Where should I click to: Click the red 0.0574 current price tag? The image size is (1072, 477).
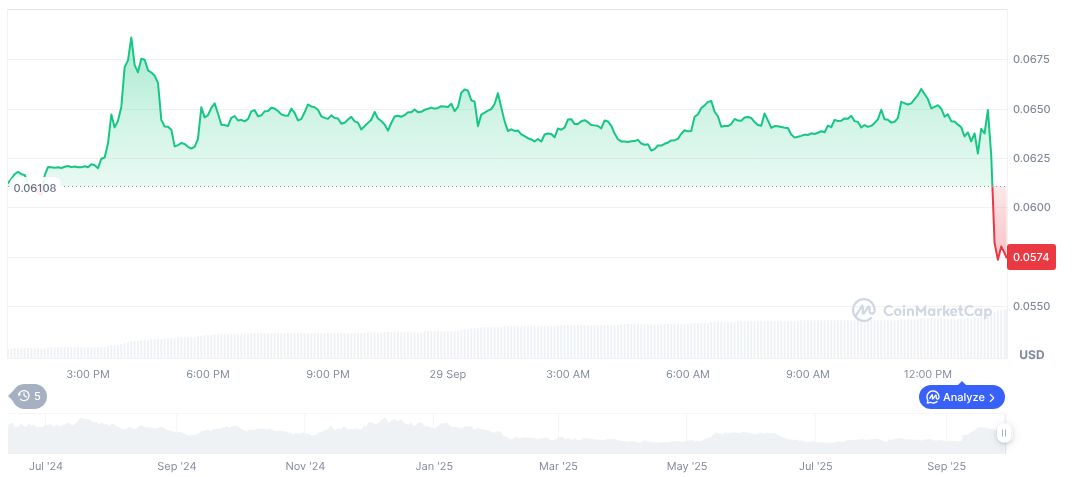pyautogui.click(x=1030, y=257)
